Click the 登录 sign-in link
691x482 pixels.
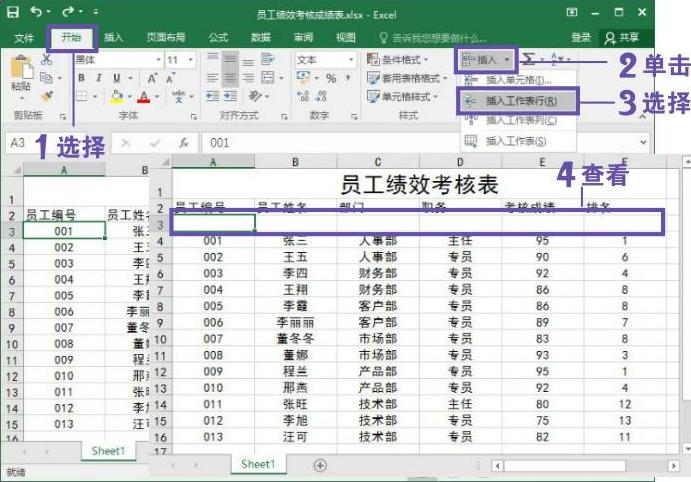581,37
